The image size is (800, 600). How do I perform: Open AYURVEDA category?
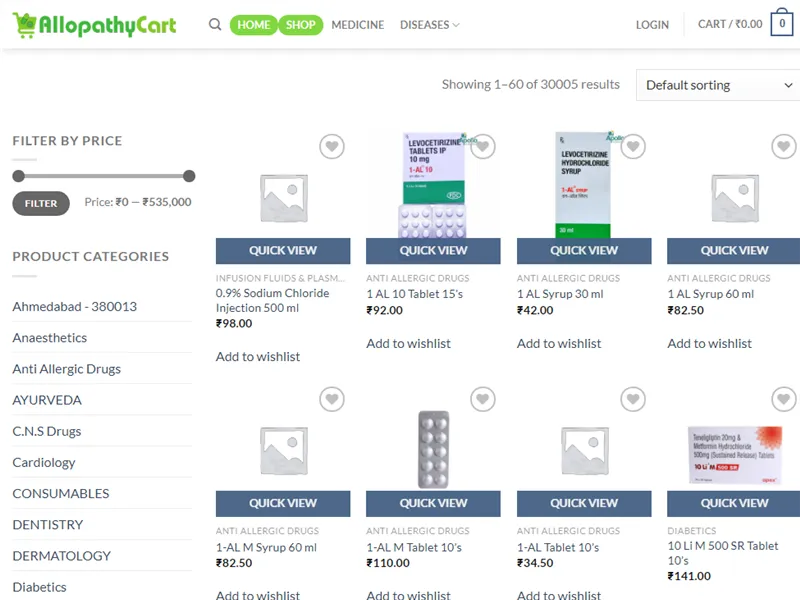click(47, 400)
